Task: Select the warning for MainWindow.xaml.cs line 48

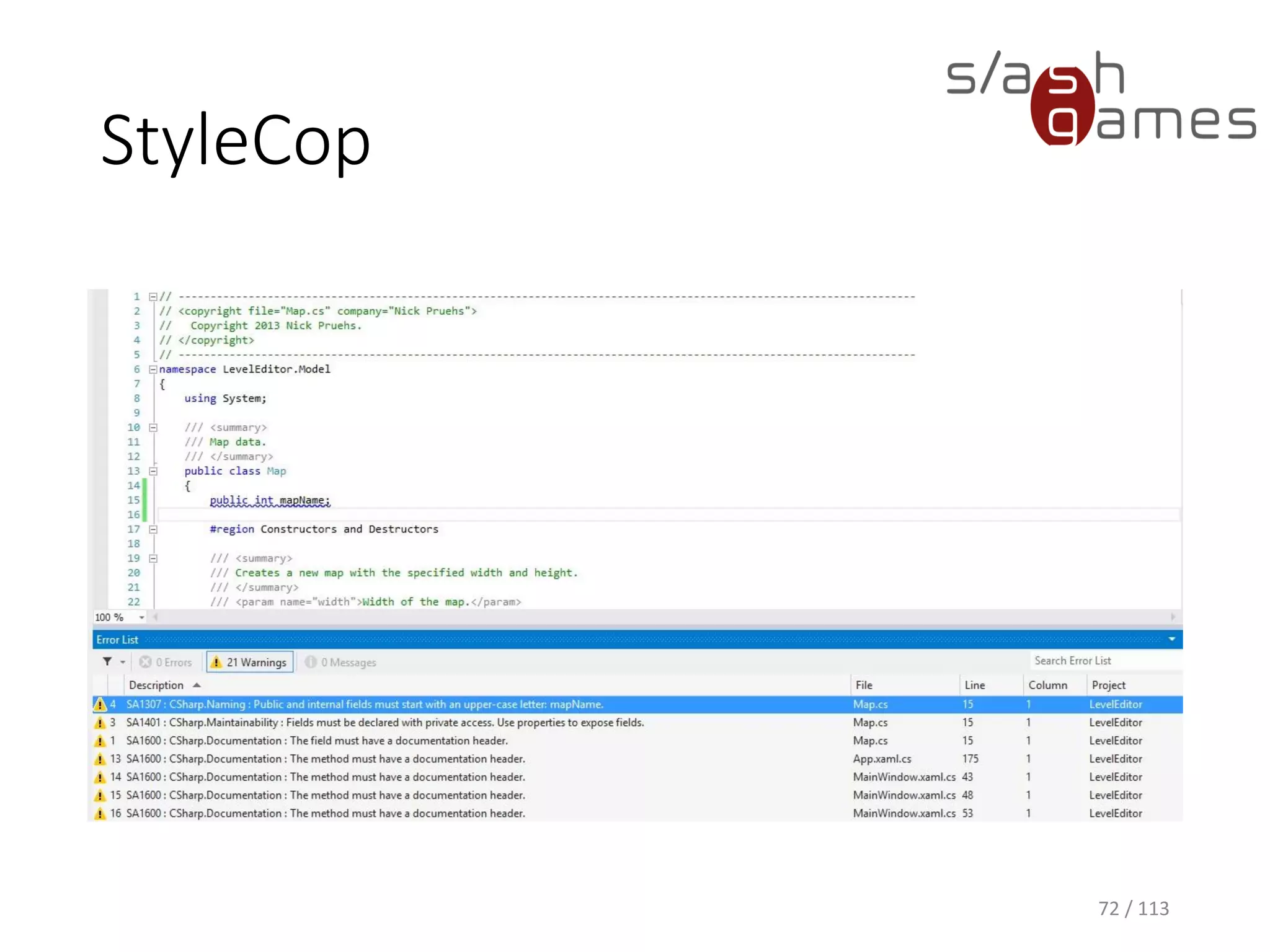Action: point(637,795)
